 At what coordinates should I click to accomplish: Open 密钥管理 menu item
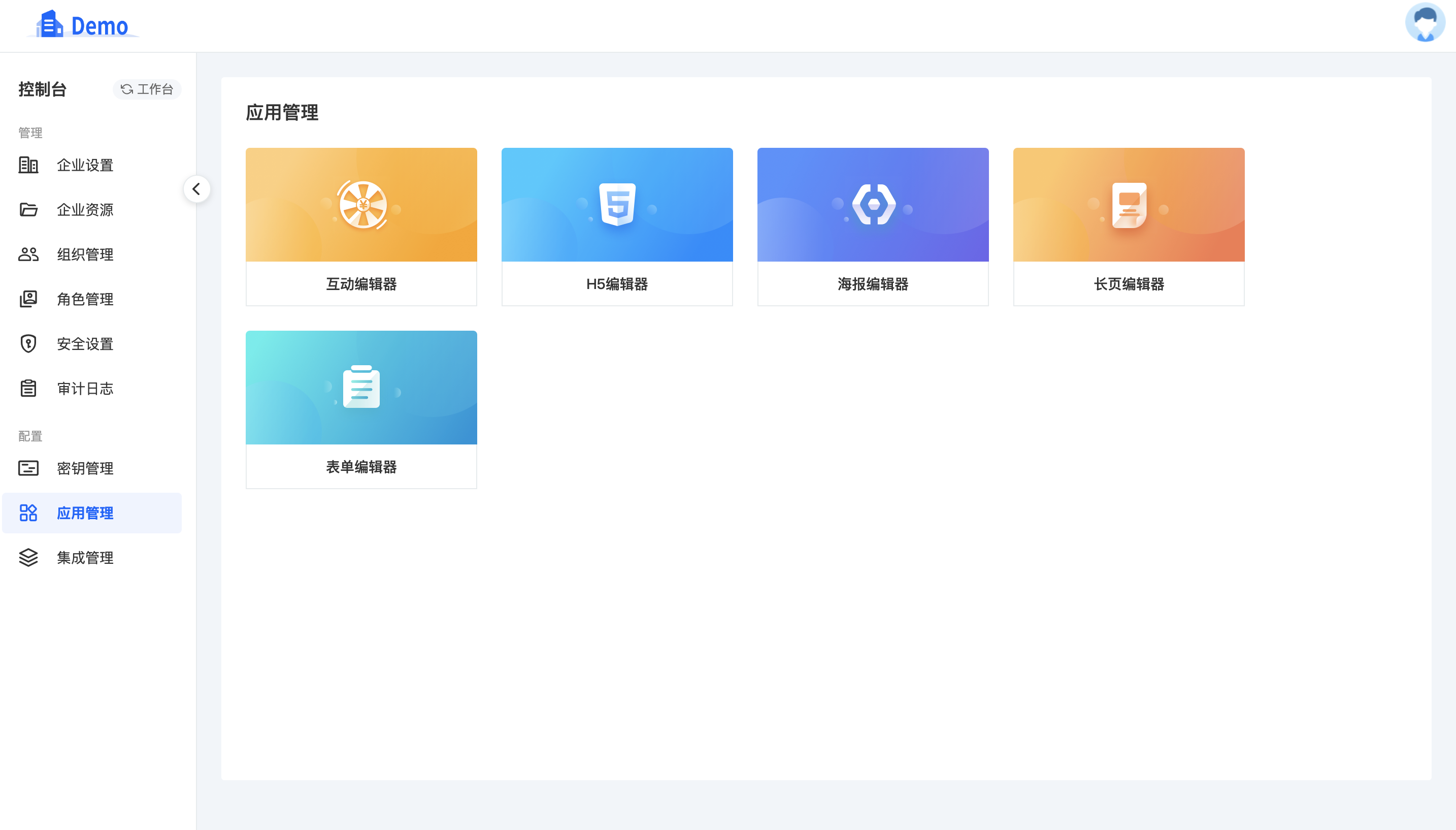92,468
